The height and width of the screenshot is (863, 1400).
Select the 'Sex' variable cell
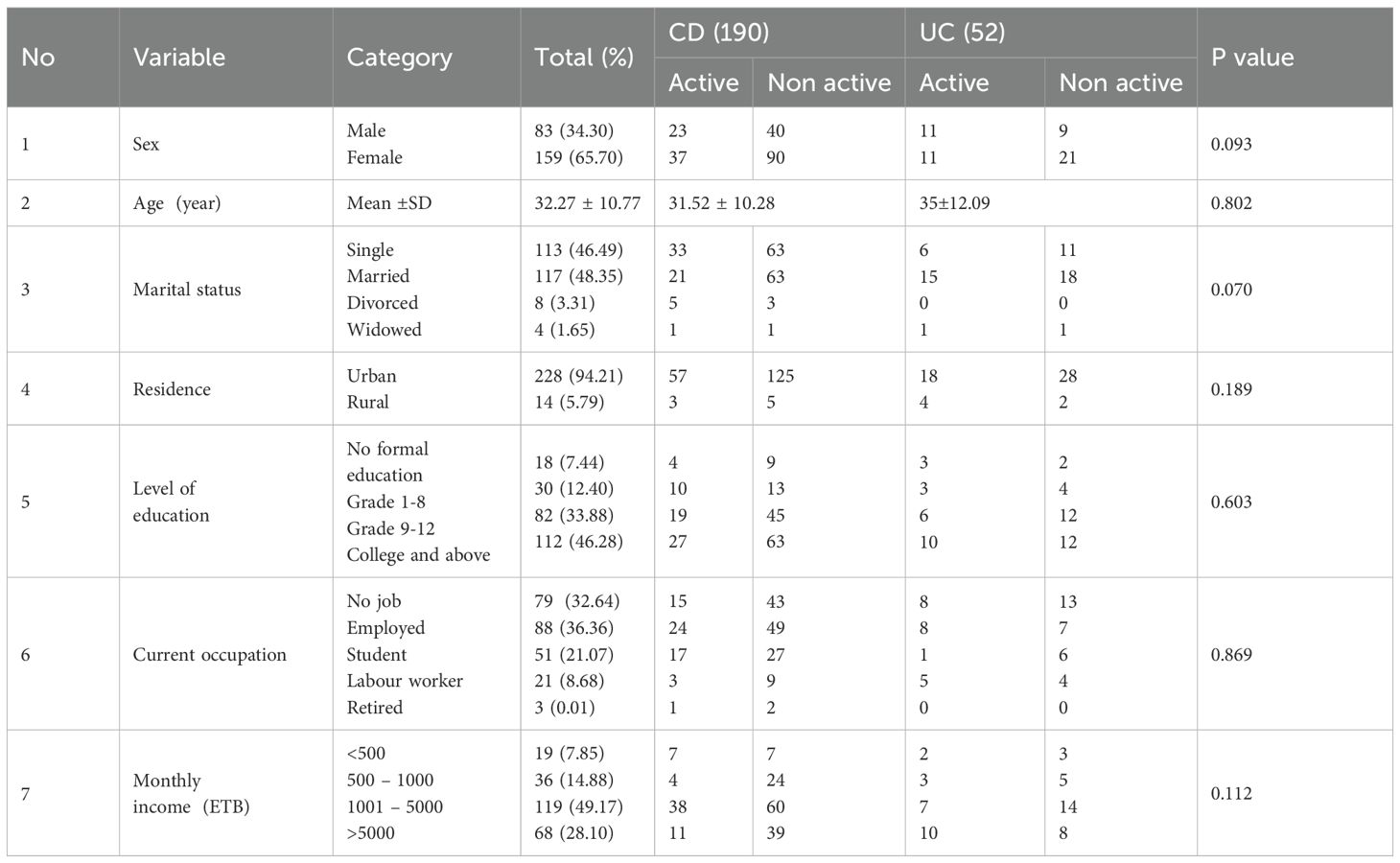pos(147,144)
